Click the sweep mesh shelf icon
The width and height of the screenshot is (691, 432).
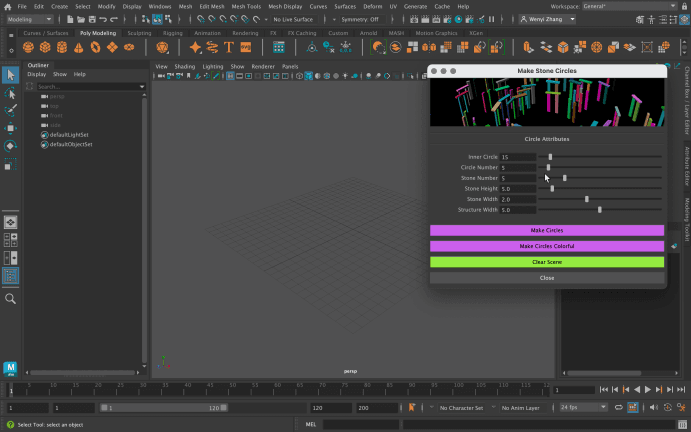212,47
